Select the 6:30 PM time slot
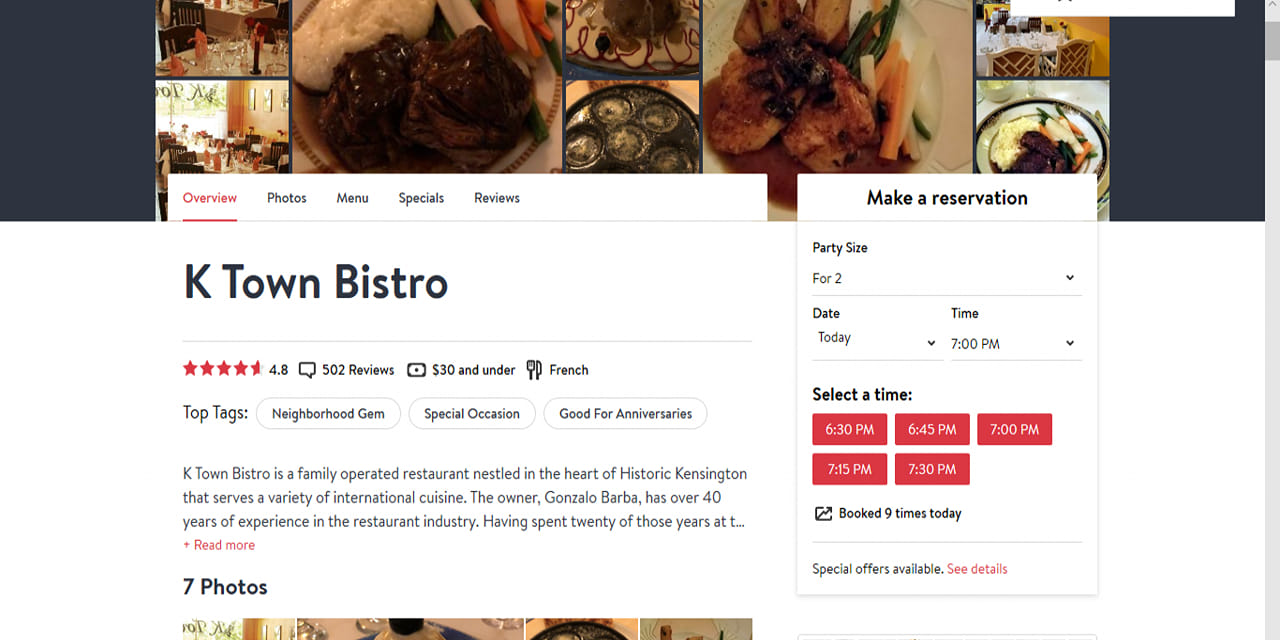This screenshot has width=1280, height=640. tap(850, 430)
